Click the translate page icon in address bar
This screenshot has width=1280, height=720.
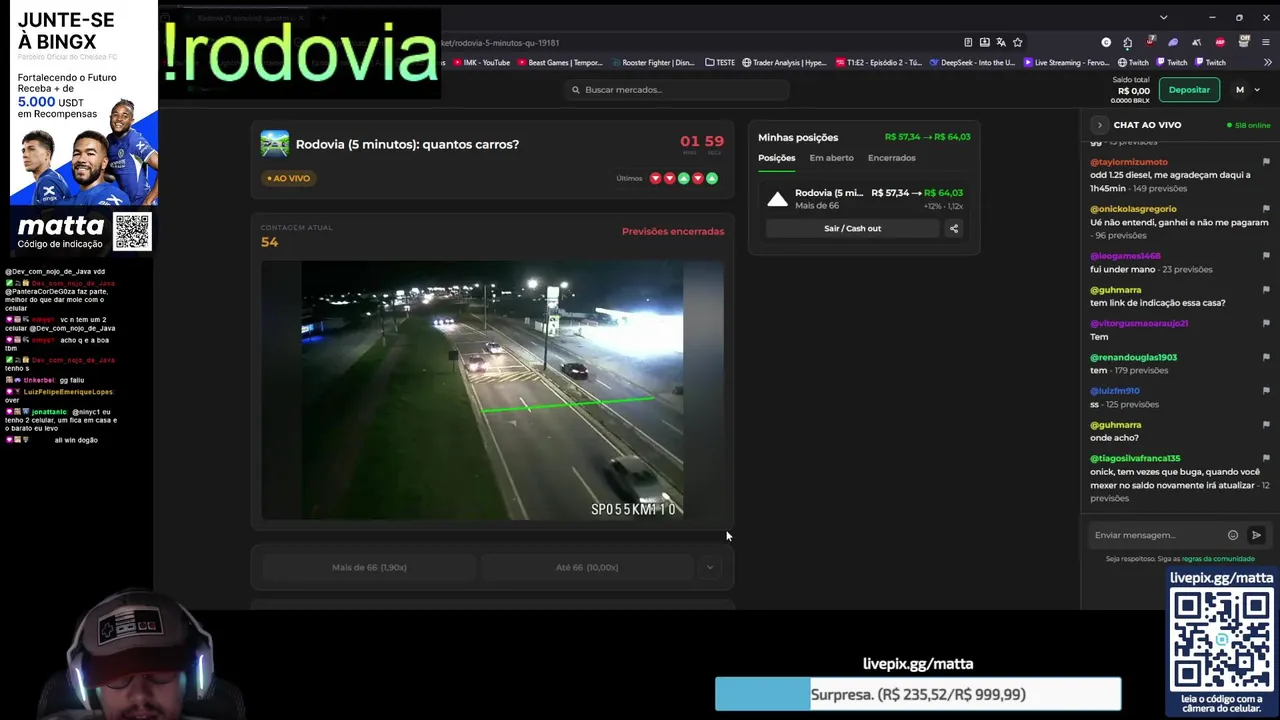[x=1001, y=43]
